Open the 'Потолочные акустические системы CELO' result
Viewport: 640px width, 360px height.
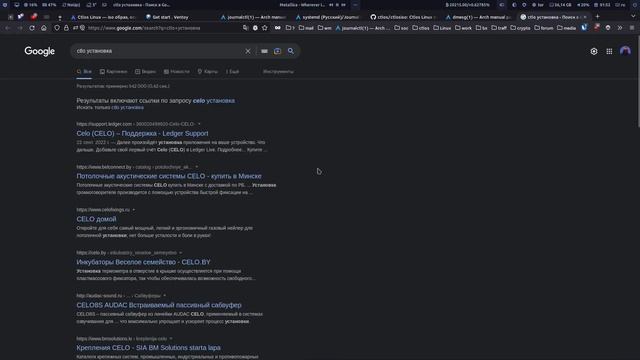point(169,176)
